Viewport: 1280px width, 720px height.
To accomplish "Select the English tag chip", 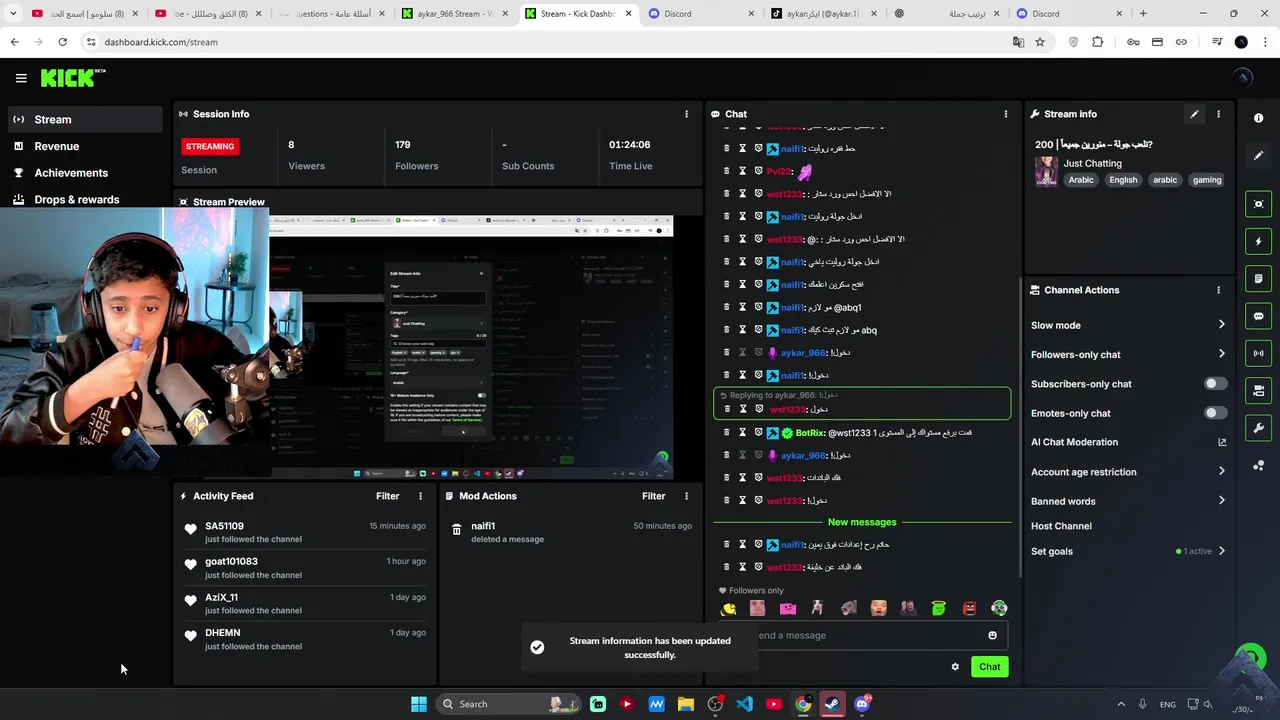I will pyautogui.click(x=1123, y=180).
